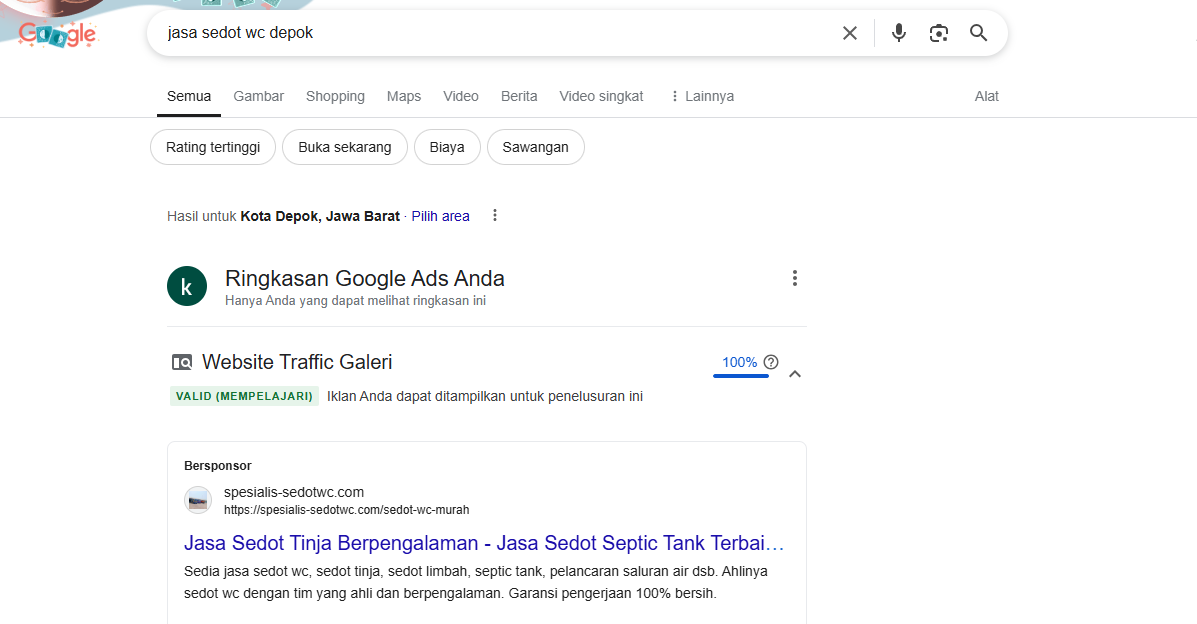Collapse the Website Traffic Galeri section
Viewport: 1197px width, 624px height.
click(x=795, y=374)
